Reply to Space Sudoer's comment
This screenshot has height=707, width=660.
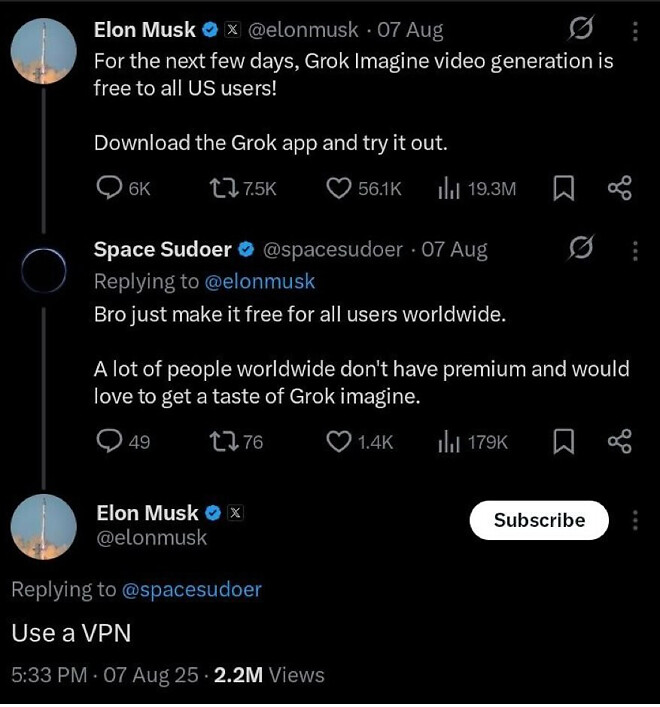[x=108, y=441]
